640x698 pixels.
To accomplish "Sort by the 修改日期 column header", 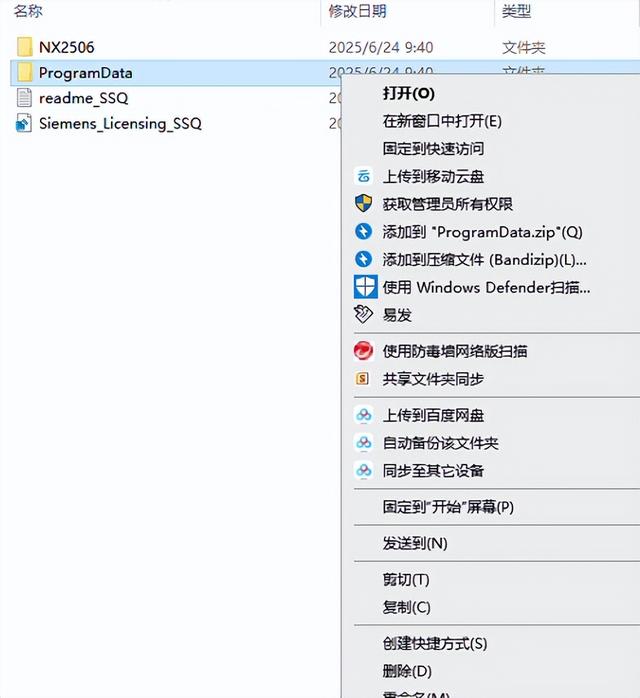I will pyautogui.click(x=357, y=11).
